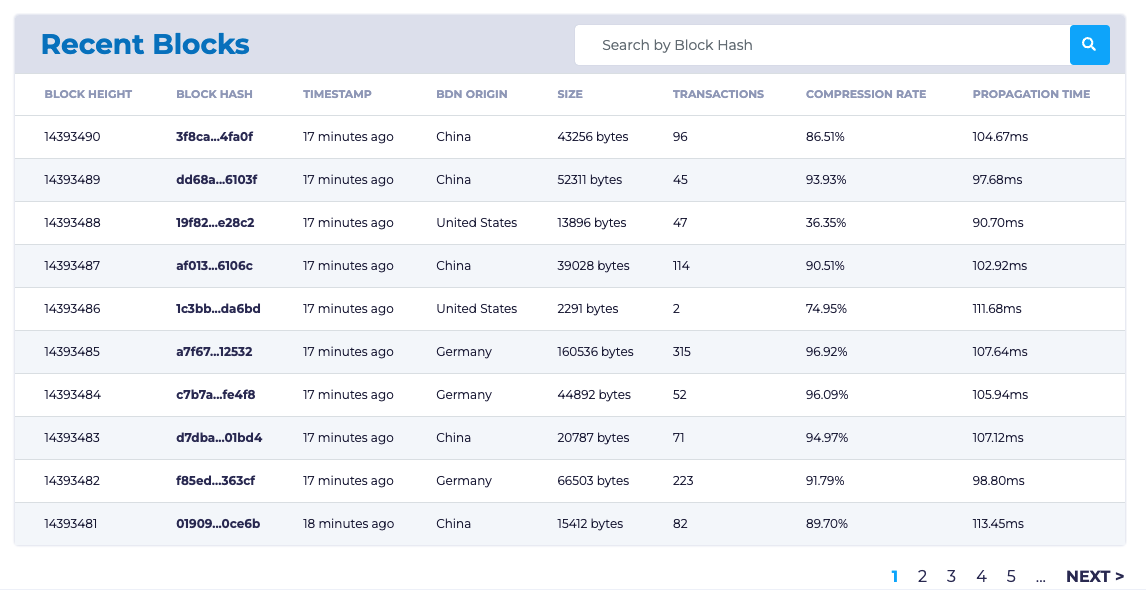Go to page 3 of blocks
1146x590 pixels.
(x=951, y=576)
